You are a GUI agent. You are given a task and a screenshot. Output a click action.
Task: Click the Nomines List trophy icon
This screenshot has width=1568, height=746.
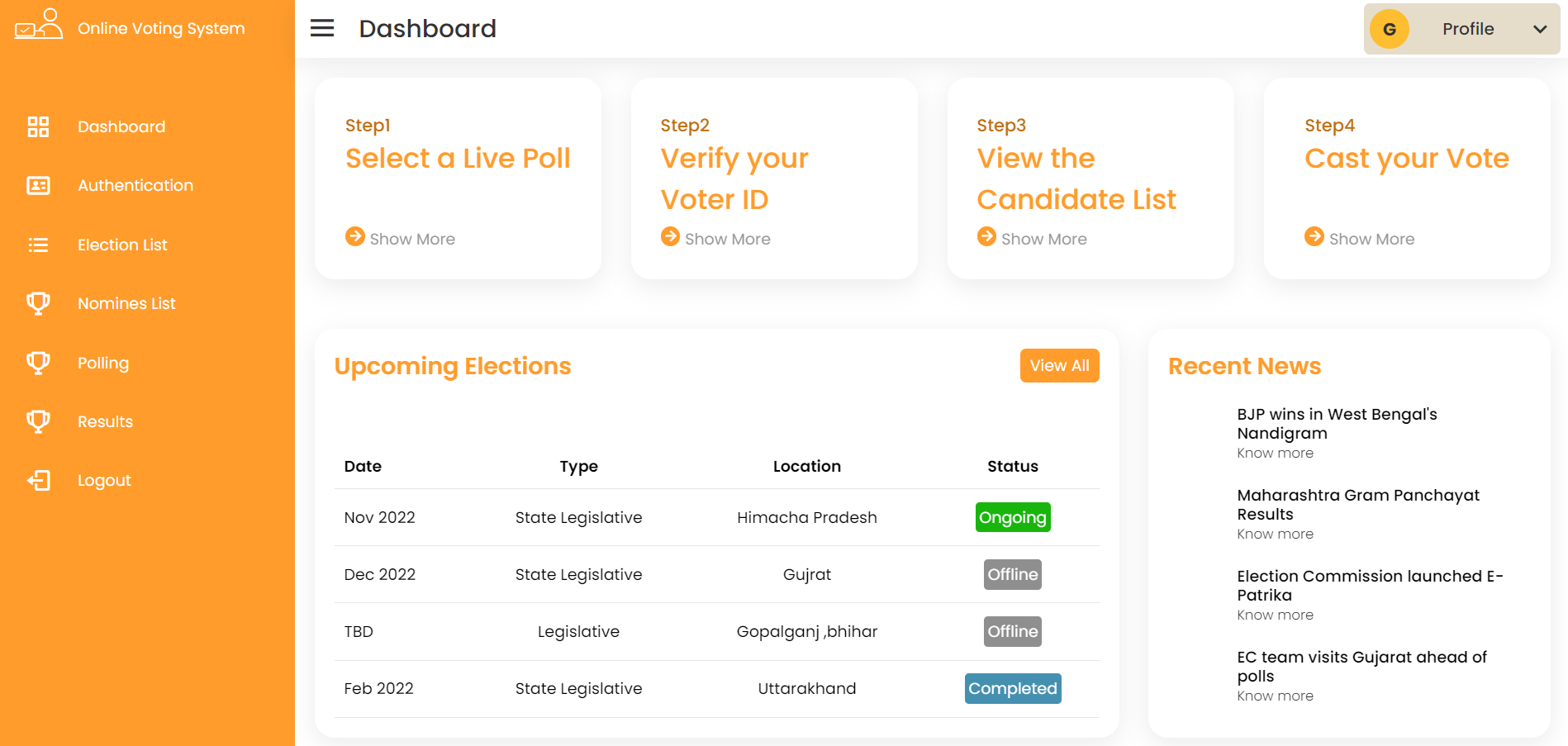(x=38, y=303)
